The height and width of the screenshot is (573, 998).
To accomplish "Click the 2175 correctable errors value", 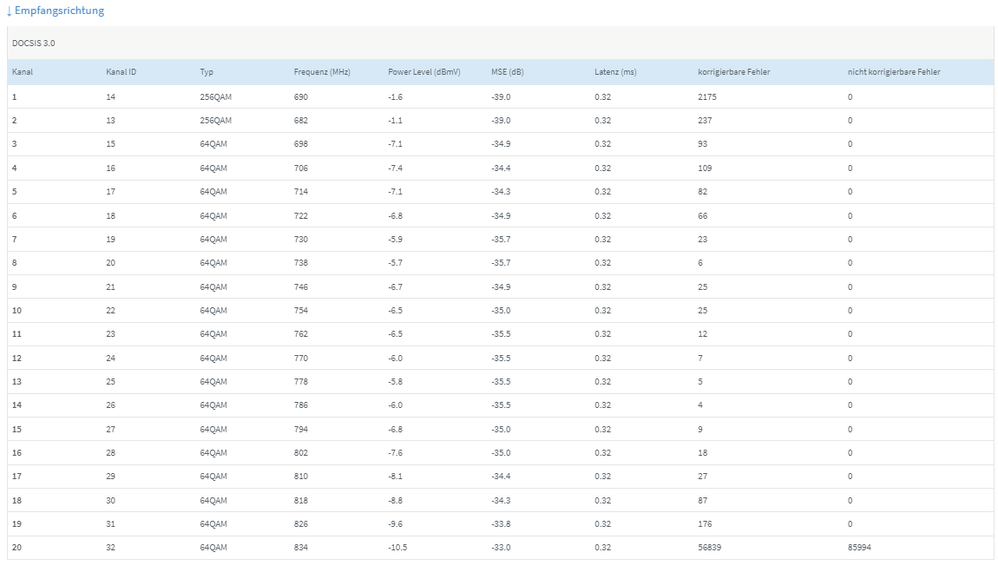I will [x=707, y=97].
